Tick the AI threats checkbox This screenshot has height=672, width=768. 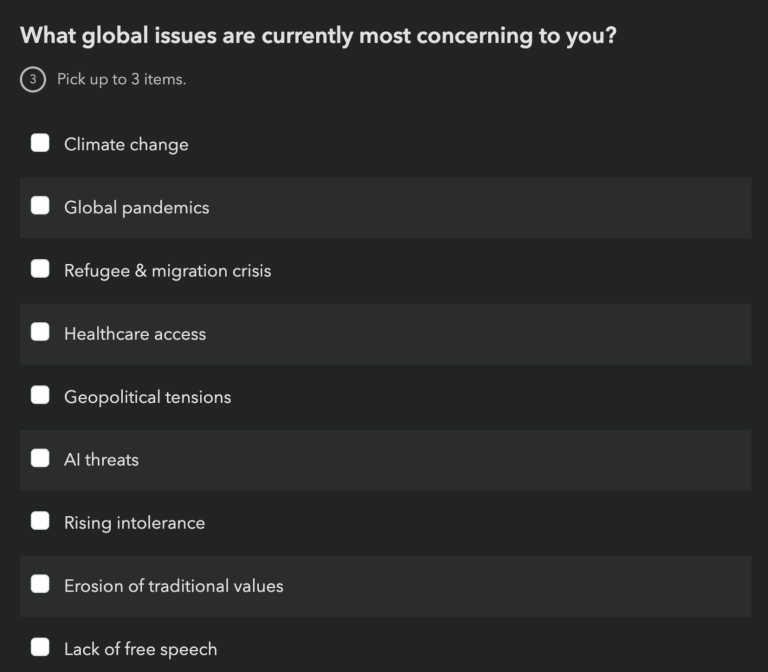coord(40,458)
